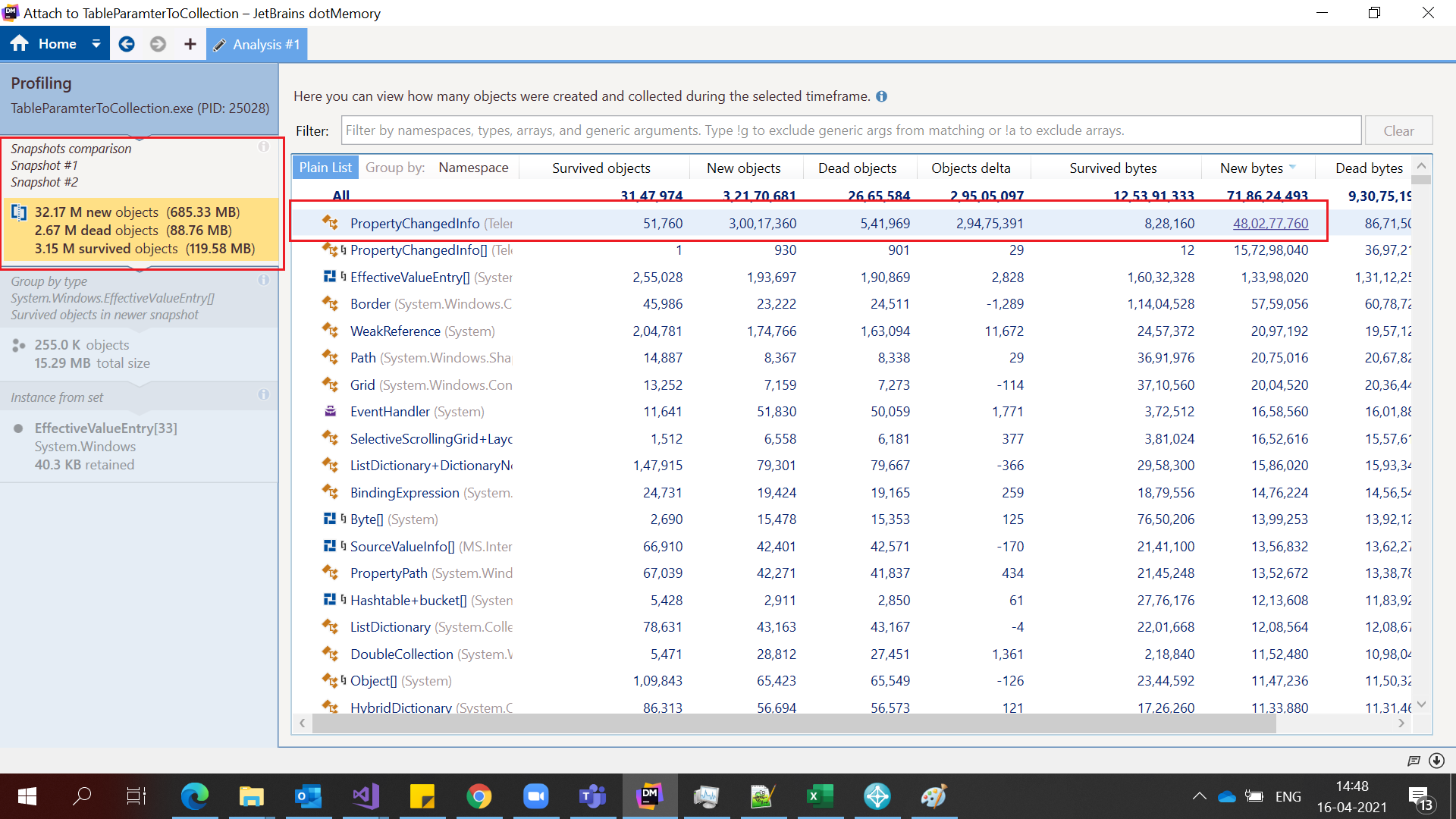
Task: Select the Plain List grouping option
Action: 325,168
